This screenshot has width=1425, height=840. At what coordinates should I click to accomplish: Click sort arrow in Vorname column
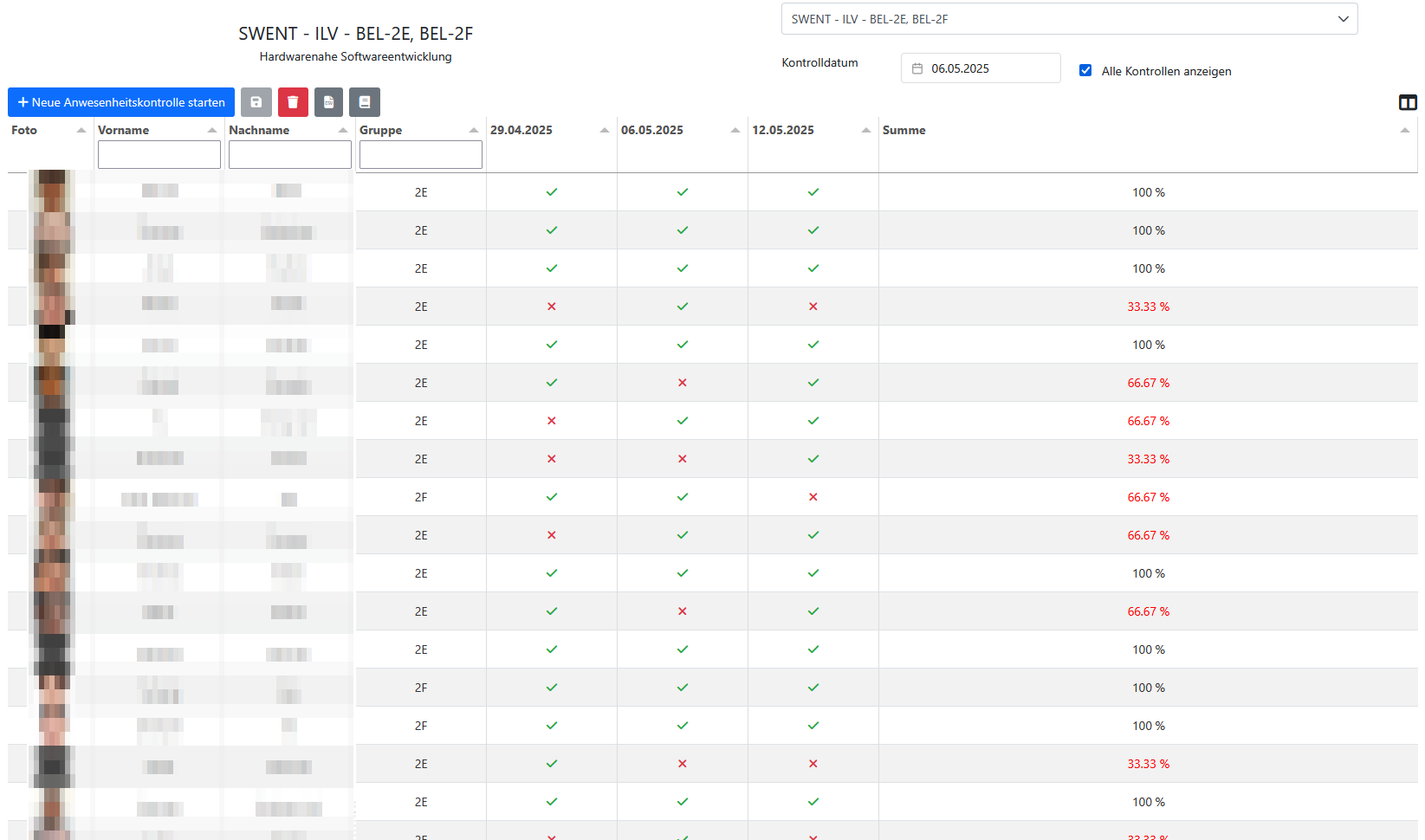click(212, 131)
